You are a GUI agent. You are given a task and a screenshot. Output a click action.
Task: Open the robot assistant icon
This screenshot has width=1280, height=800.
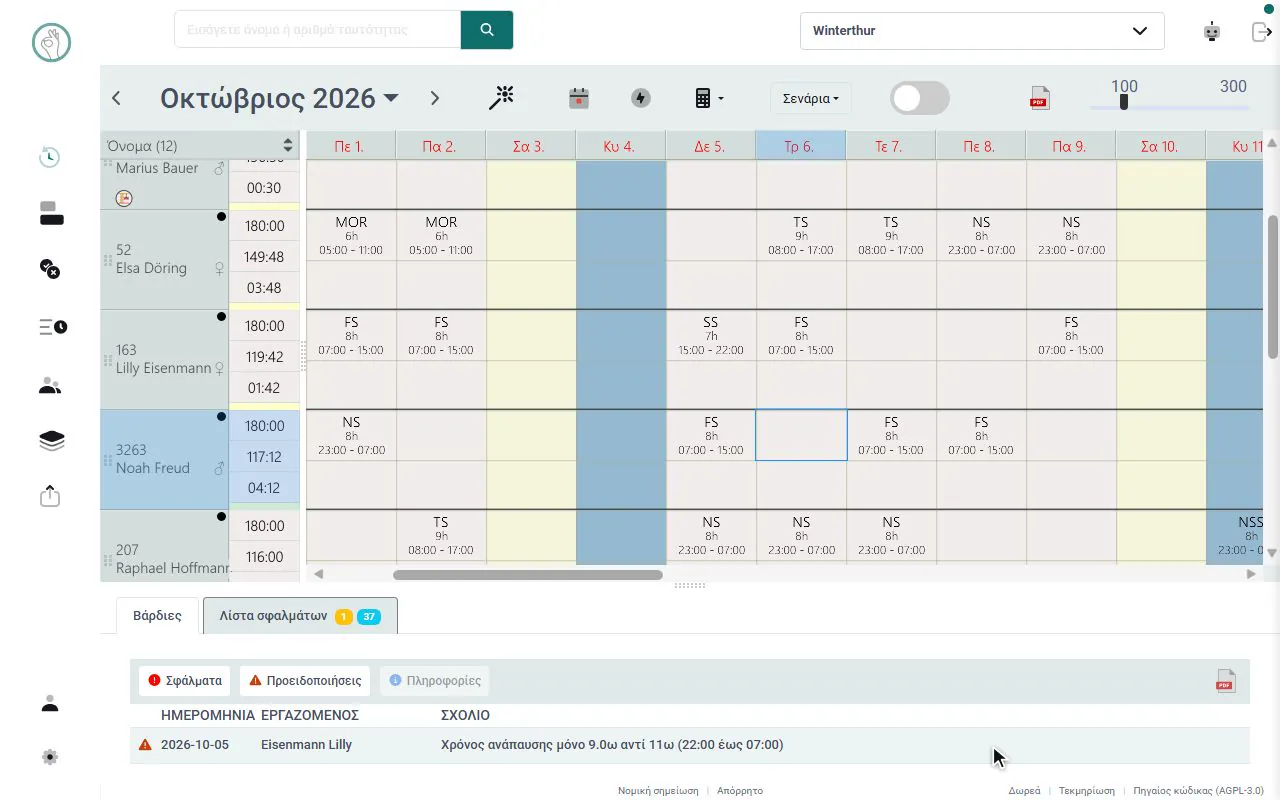click(x=1212, y=31)
